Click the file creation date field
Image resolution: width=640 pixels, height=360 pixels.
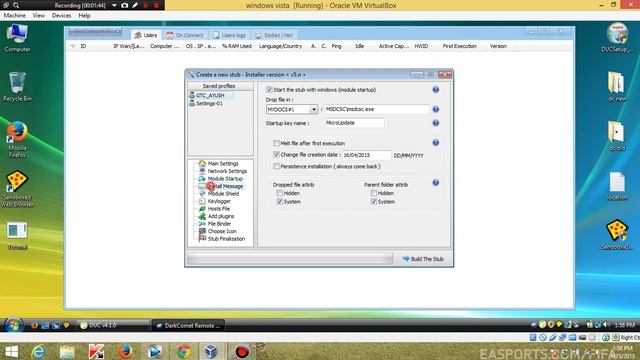tap(366, 155)
